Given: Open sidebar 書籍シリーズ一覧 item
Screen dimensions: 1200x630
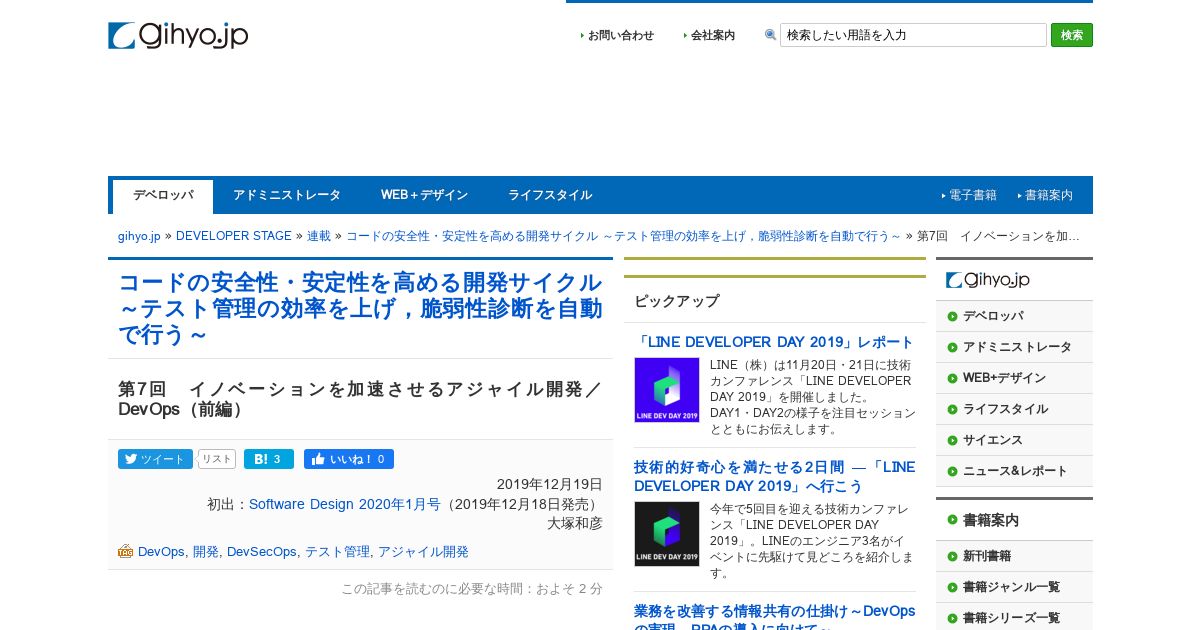Looking at the screenshot, I should pyautogui.click(x=1014, y=618).
